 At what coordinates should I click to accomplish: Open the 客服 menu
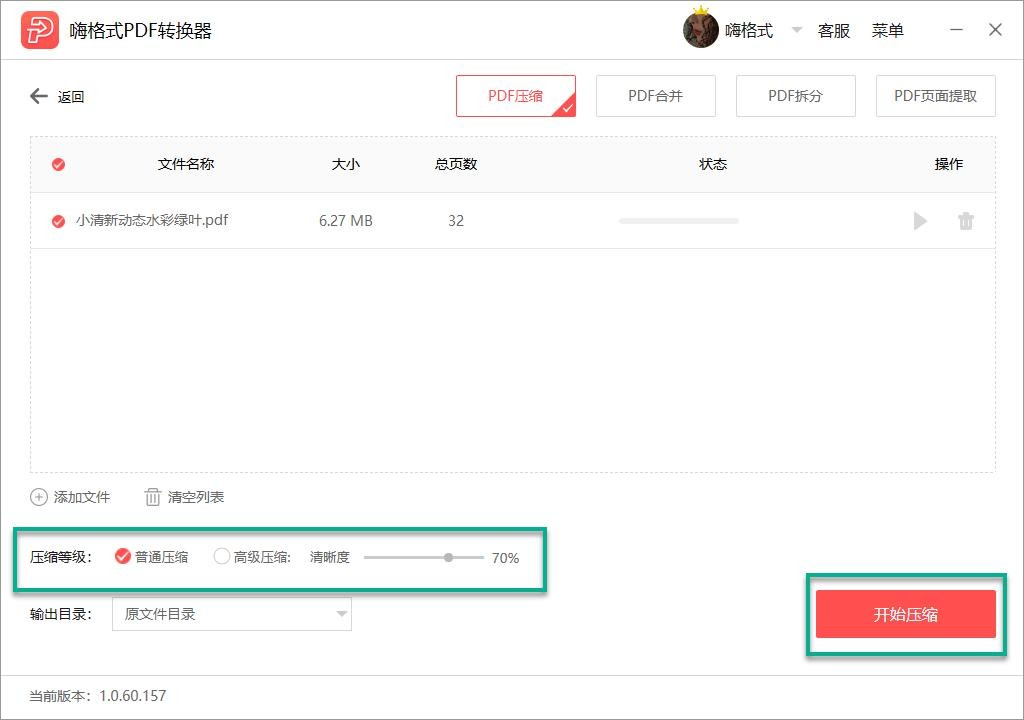pyautogui.click(x=833, y=31)
